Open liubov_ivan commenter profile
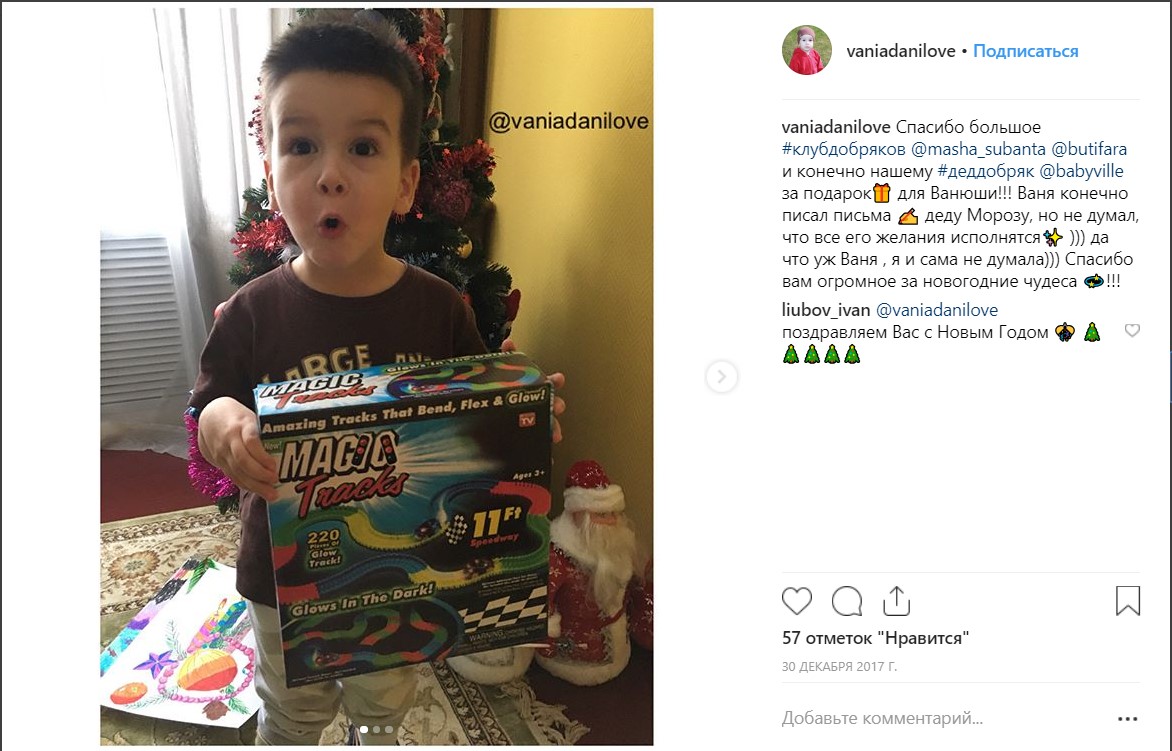The width and height of the screenshot is (1172, 751). tap(826, 309)
